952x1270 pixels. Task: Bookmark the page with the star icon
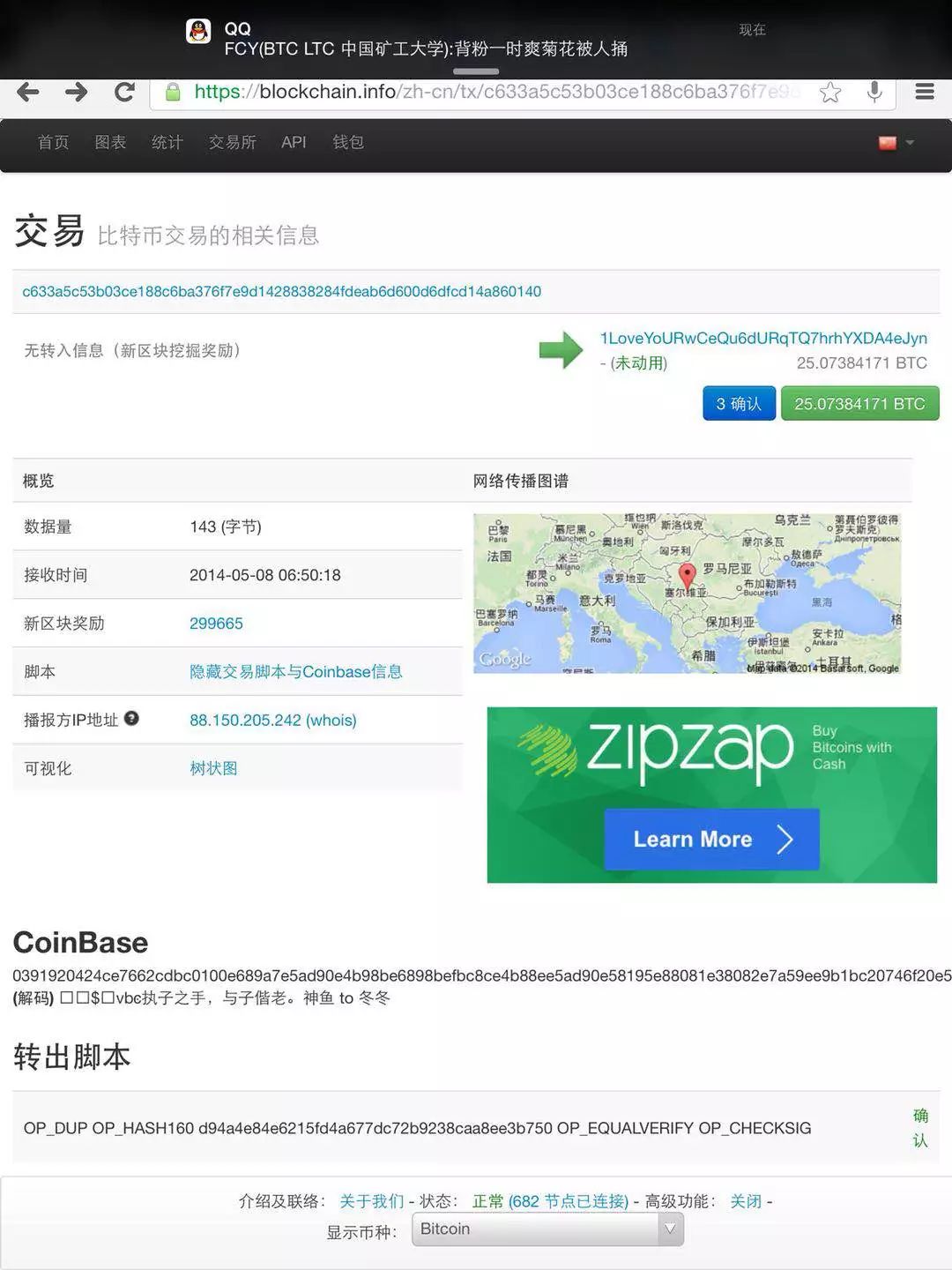coord(829,93)
